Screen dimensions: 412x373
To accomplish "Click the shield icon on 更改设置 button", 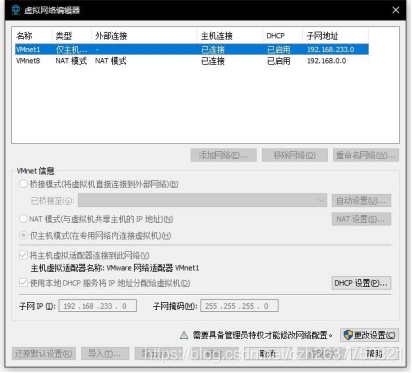I will 348,335.
